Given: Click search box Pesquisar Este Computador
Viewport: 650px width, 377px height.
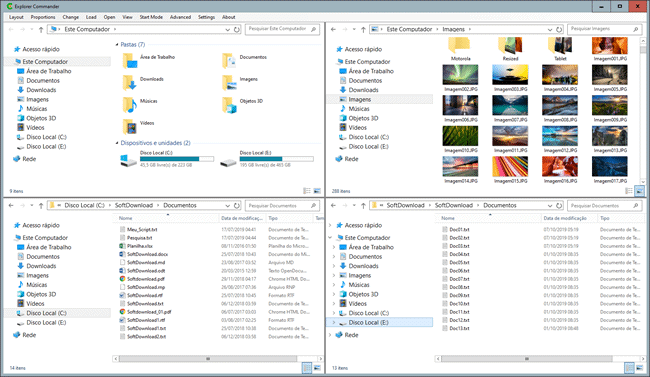Looking at the screenshot, I should 282,29.
